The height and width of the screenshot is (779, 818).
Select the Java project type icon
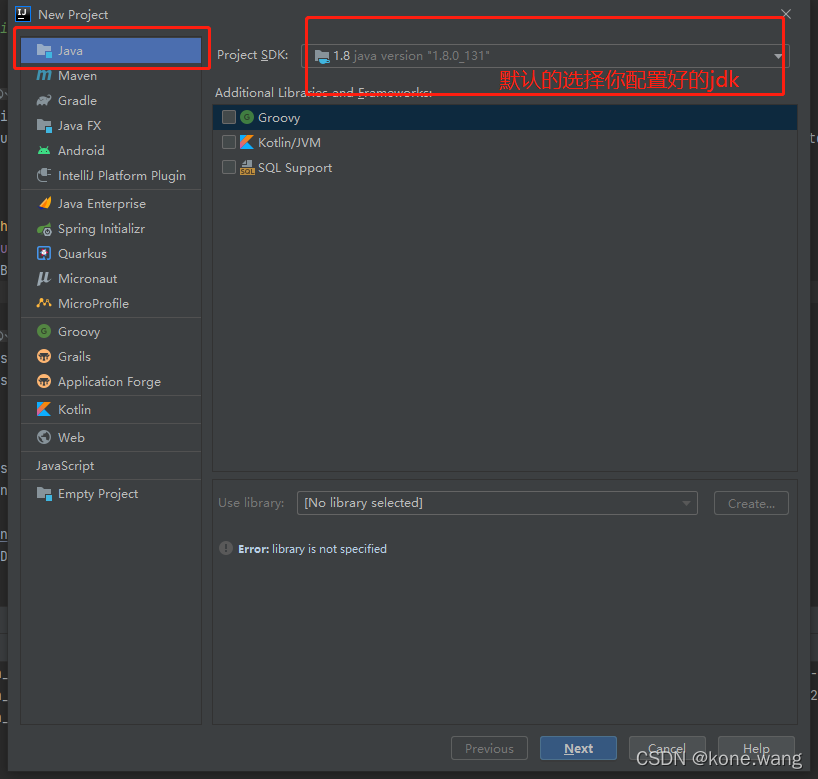click(44, 51)
